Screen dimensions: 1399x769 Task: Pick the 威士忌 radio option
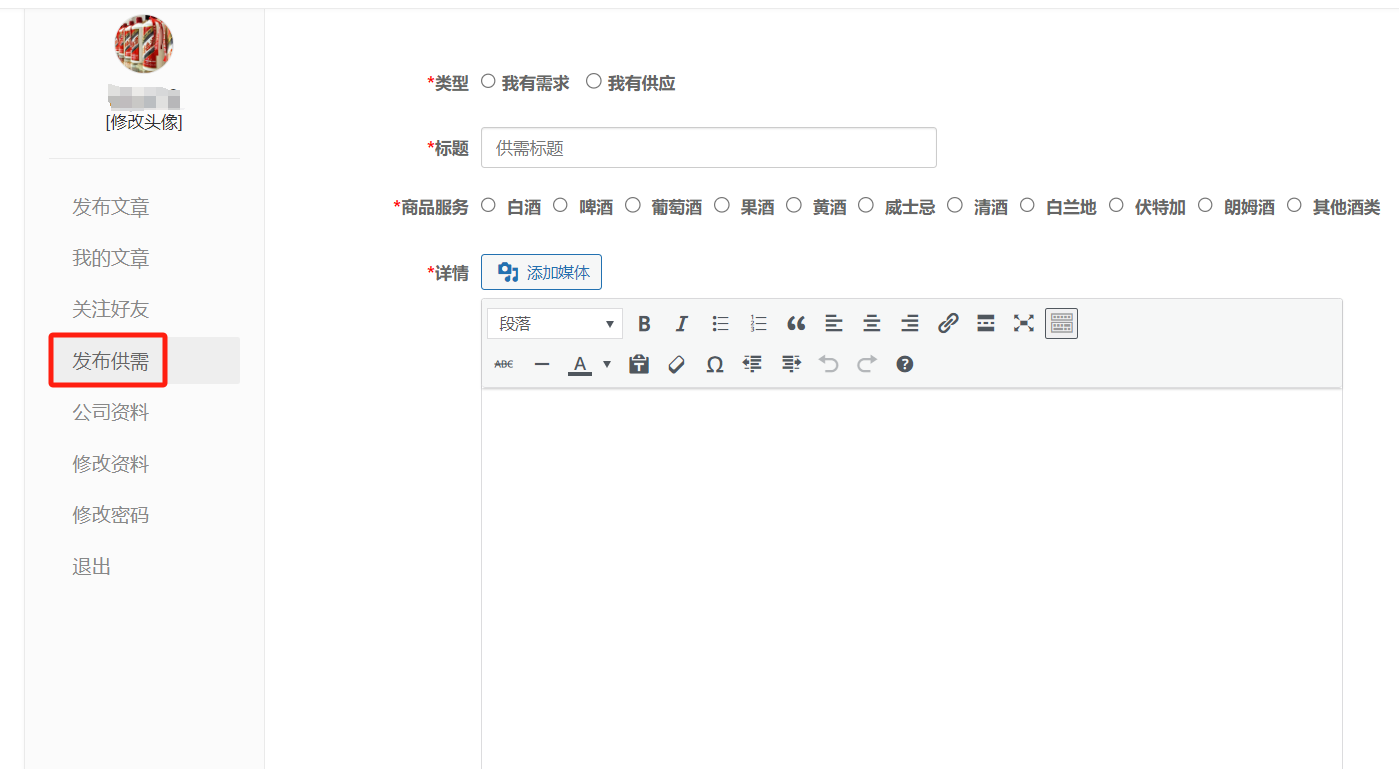pyautogui.click(x=866, y=206)
